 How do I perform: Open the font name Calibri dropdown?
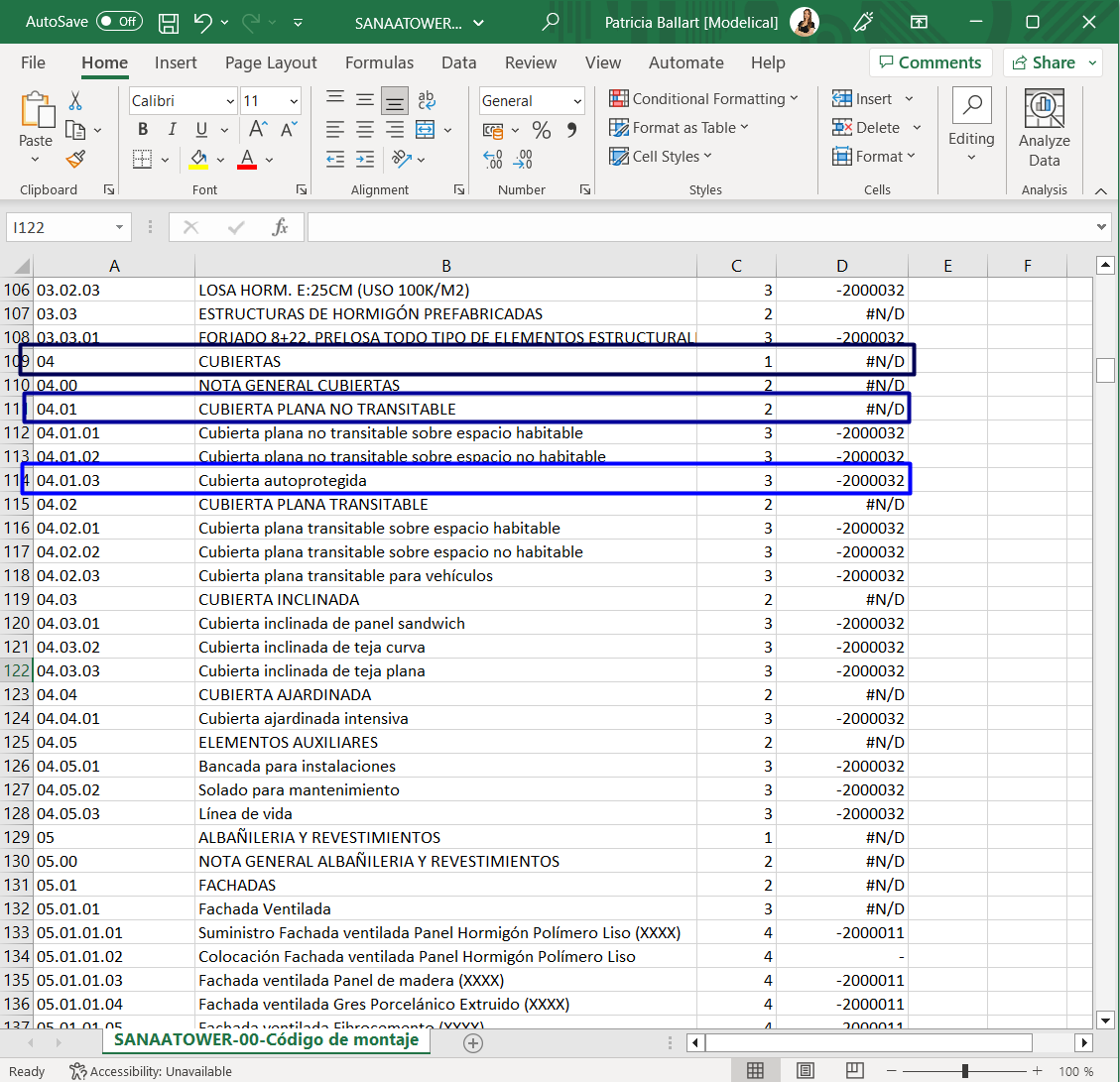(x=230, y=101)
